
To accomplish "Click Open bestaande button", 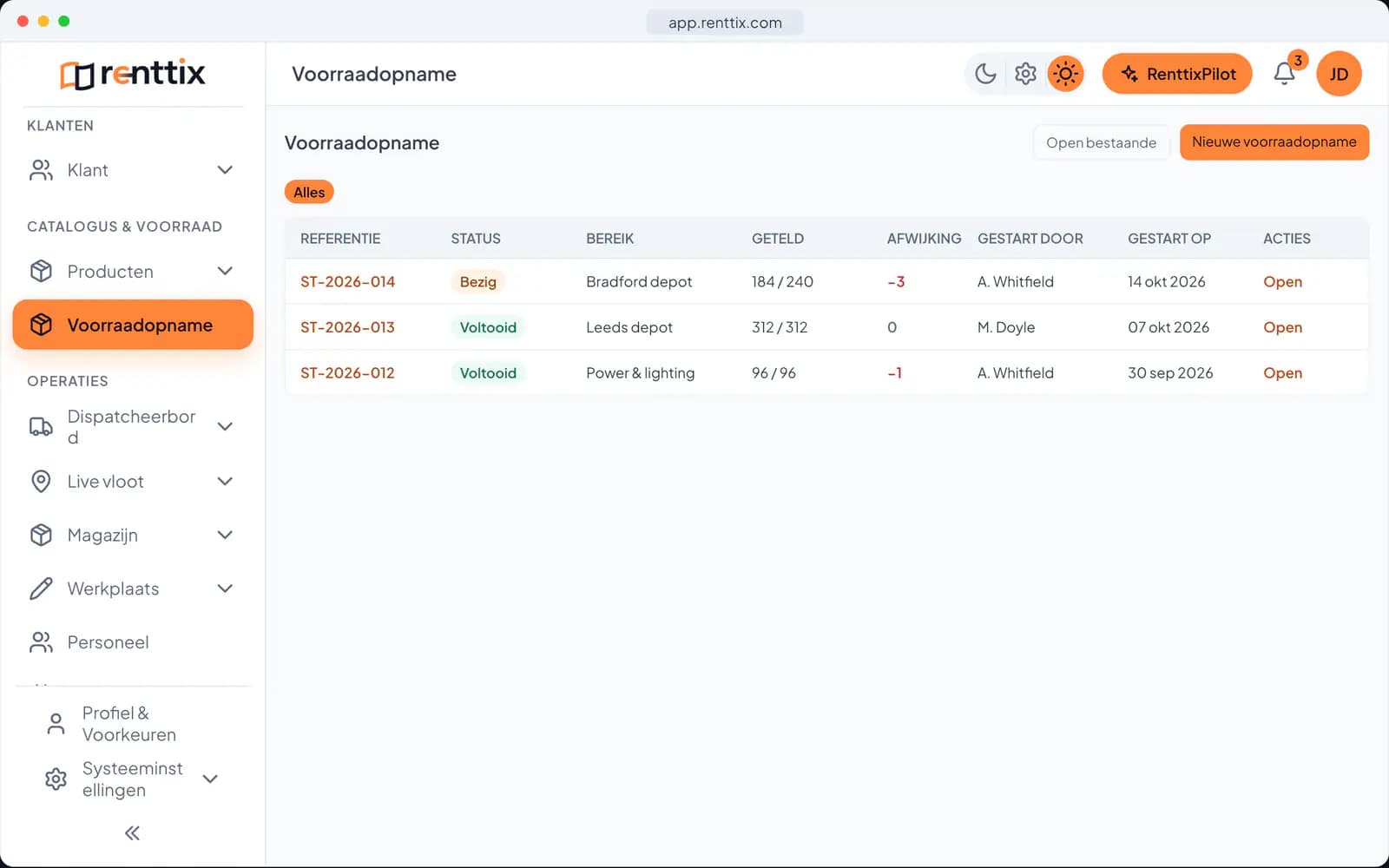I will (x=1101, y=142).
